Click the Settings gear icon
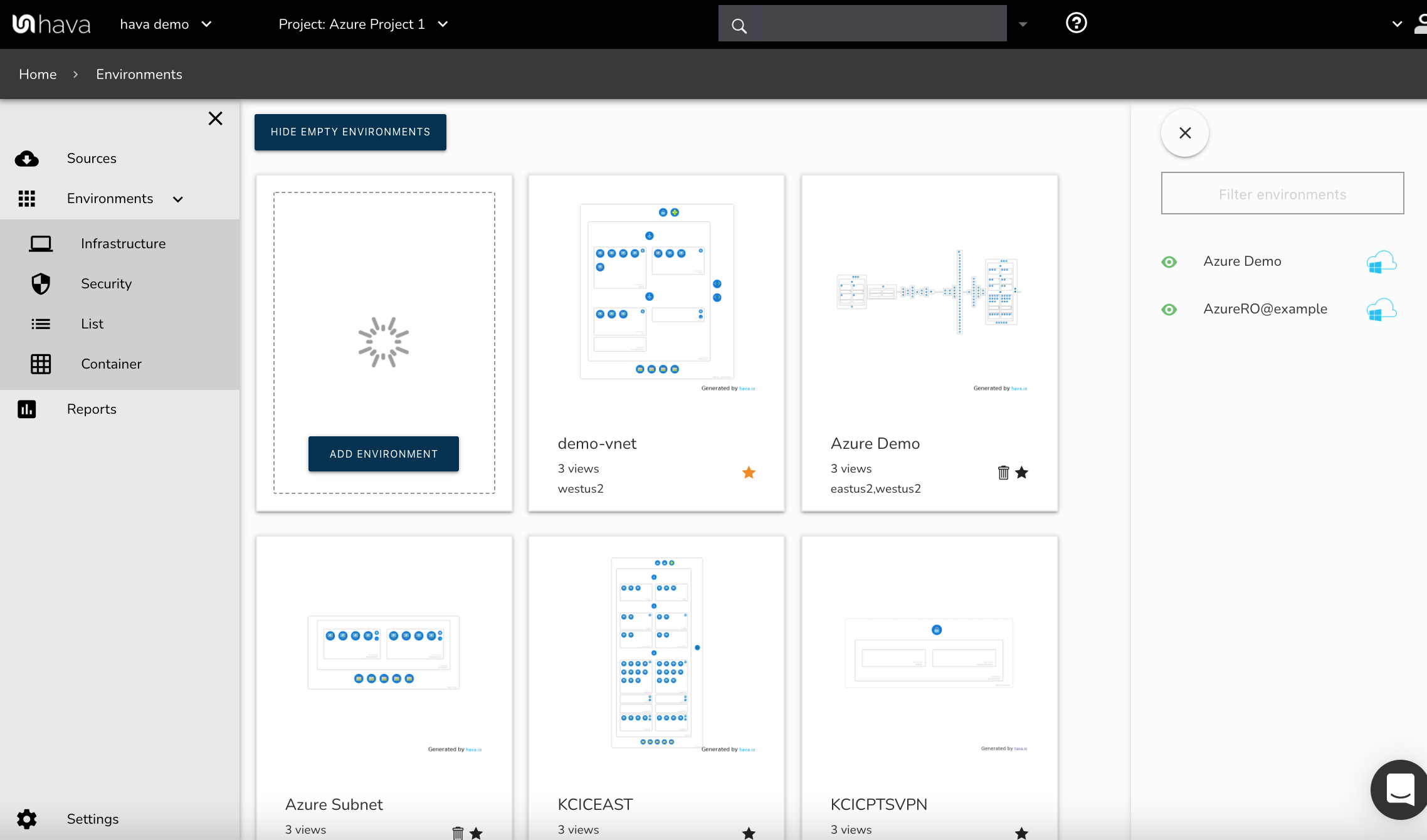1427x840 pixels. tap(27, 819)
